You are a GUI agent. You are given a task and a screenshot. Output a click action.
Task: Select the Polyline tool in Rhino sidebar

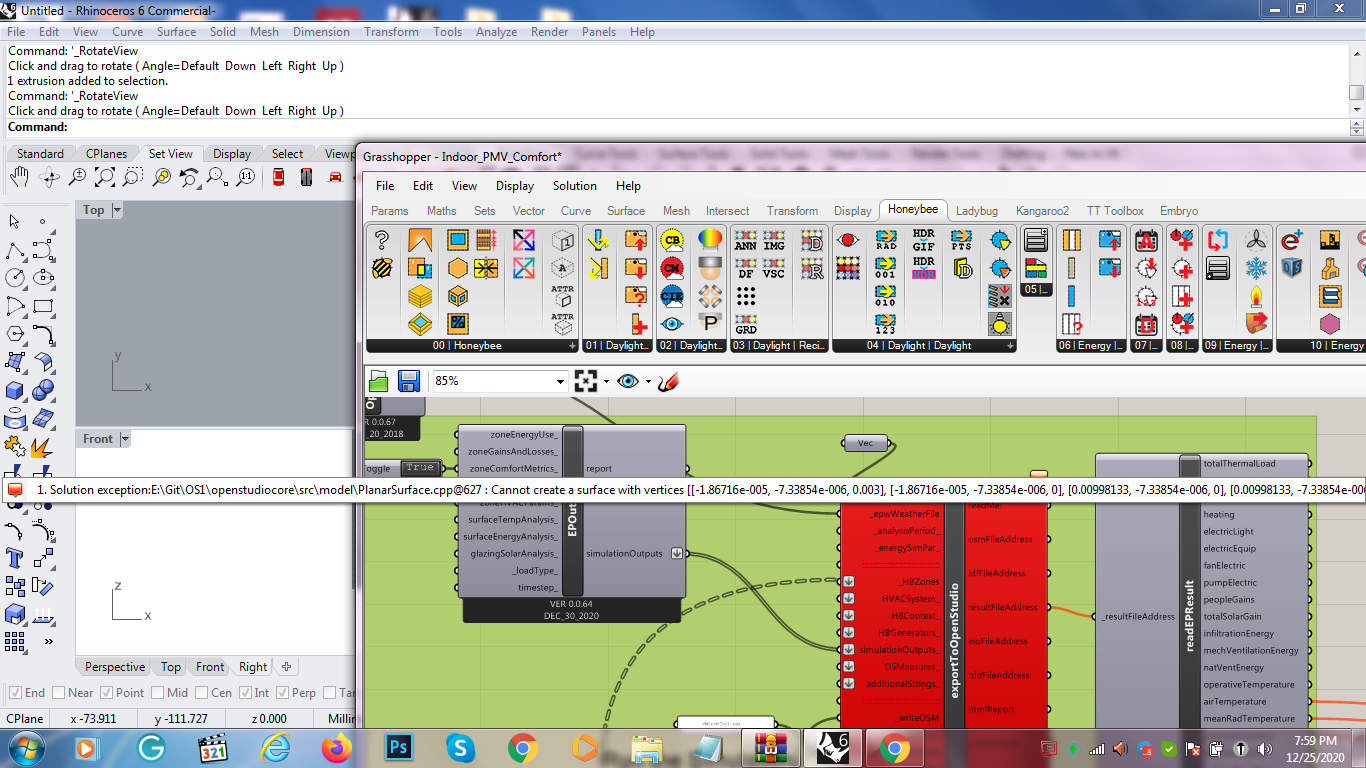click(x=15, y=250)
